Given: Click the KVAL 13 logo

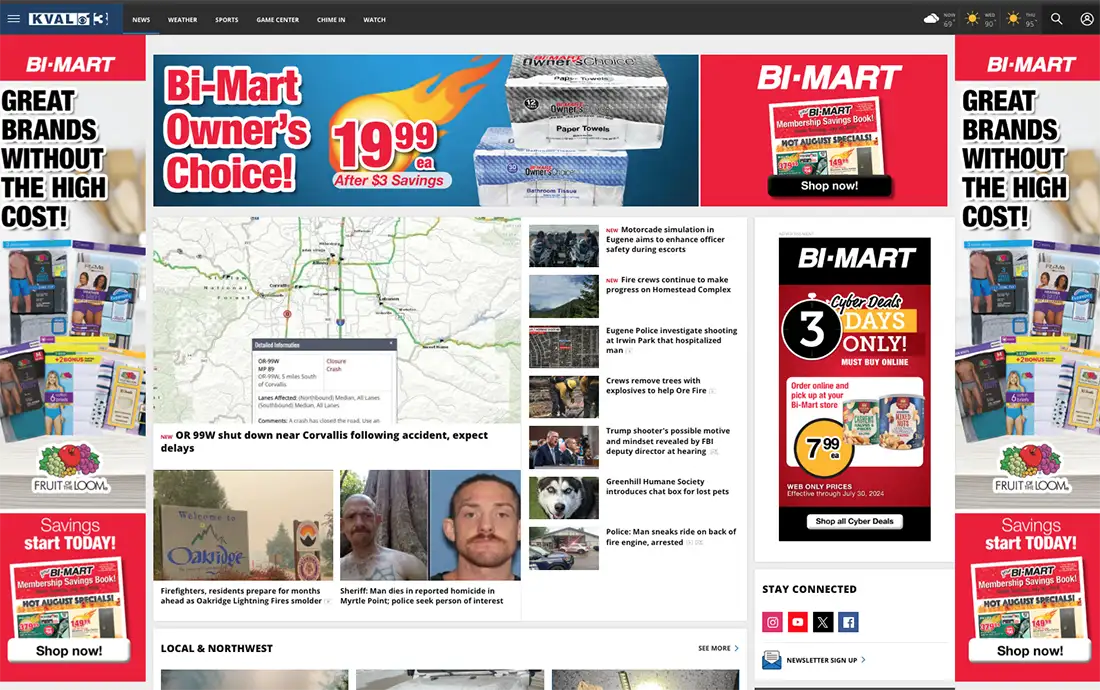Looking at the screenshot, I should pos(69,19).
